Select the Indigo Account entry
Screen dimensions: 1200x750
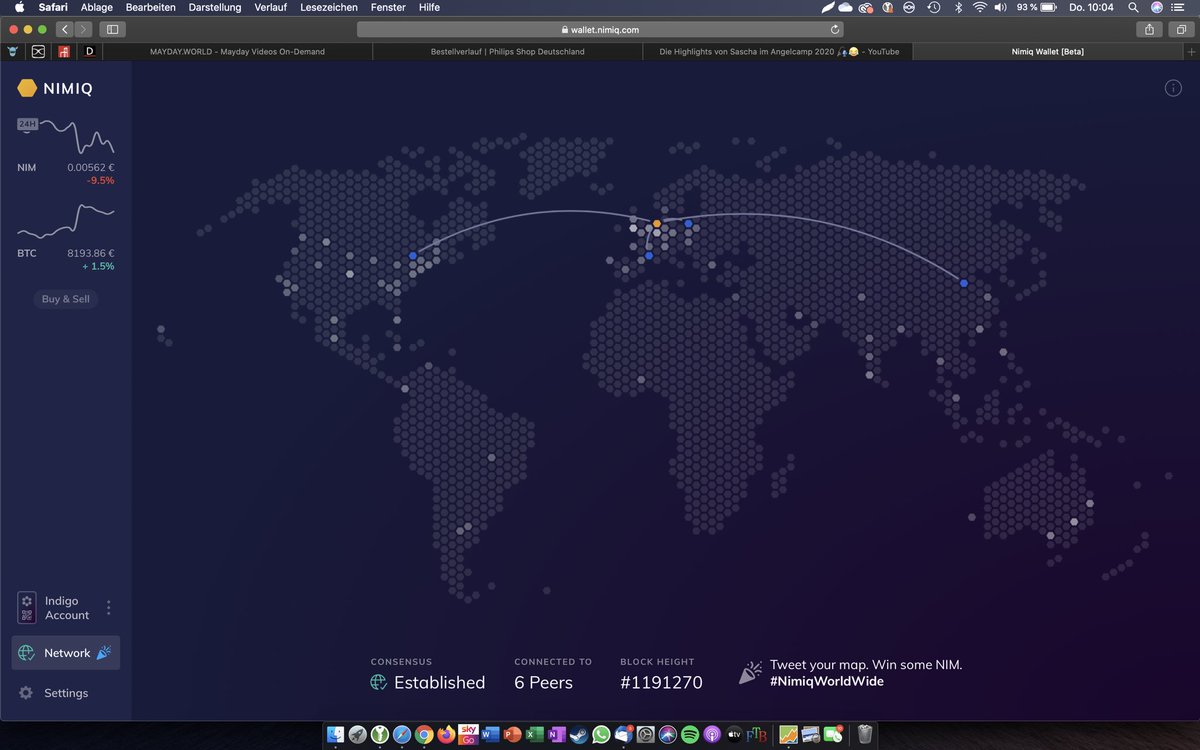coord(55,608)
